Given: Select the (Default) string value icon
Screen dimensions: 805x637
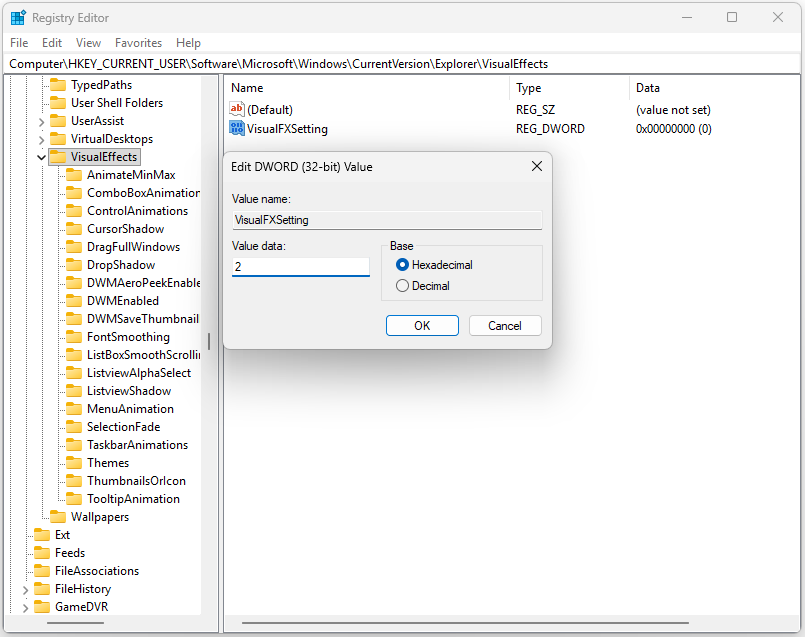Looking at the screenshot, I should point(237,109).
